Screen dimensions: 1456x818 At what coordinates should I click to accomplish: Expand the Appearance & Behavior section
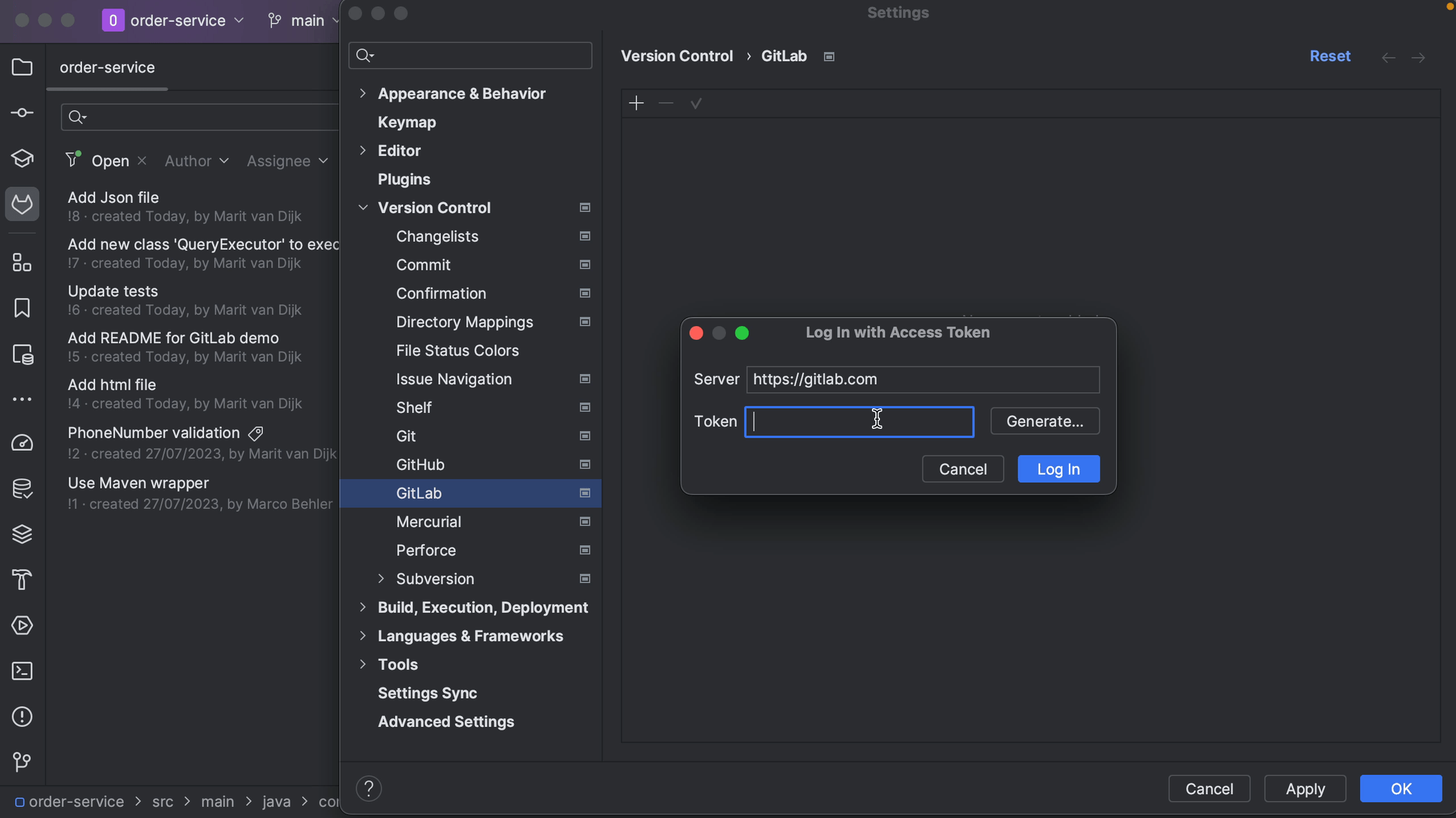point(362,93)
